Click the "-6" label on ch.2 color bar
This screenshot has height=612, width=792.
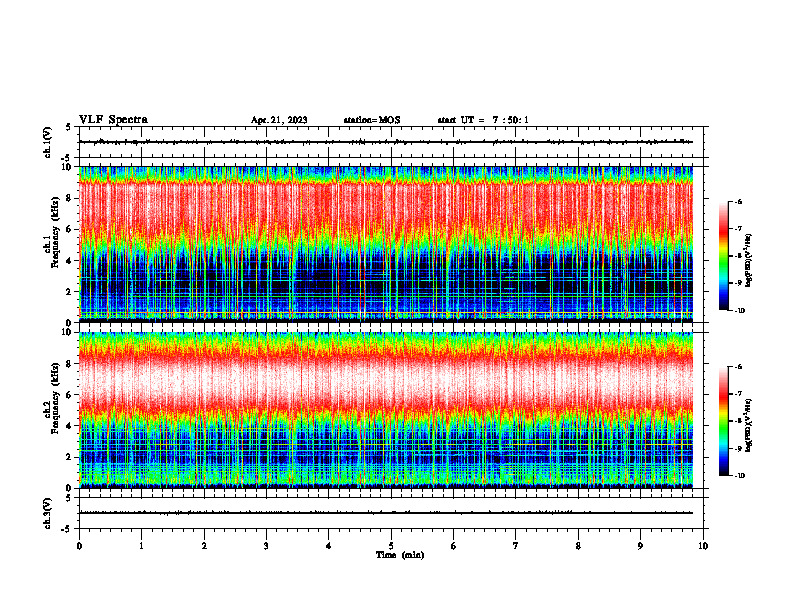click(739, 367)
